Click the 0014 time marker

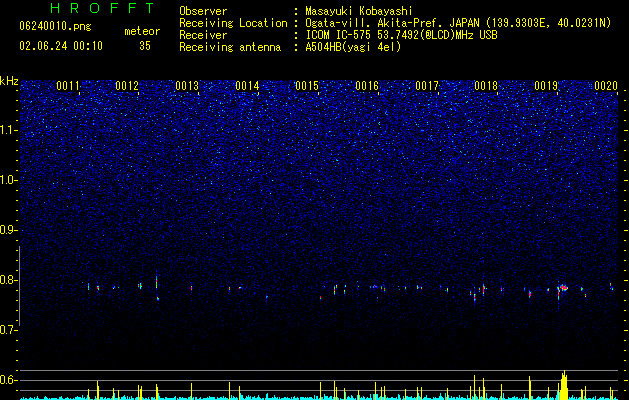click(247, 86)
